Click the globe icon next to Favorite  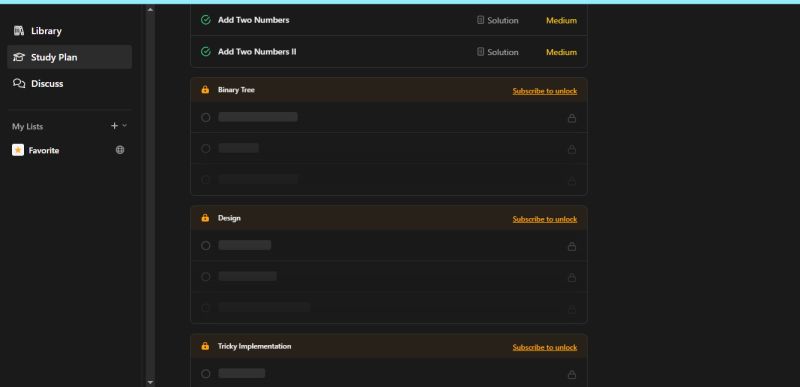[120, 150]
